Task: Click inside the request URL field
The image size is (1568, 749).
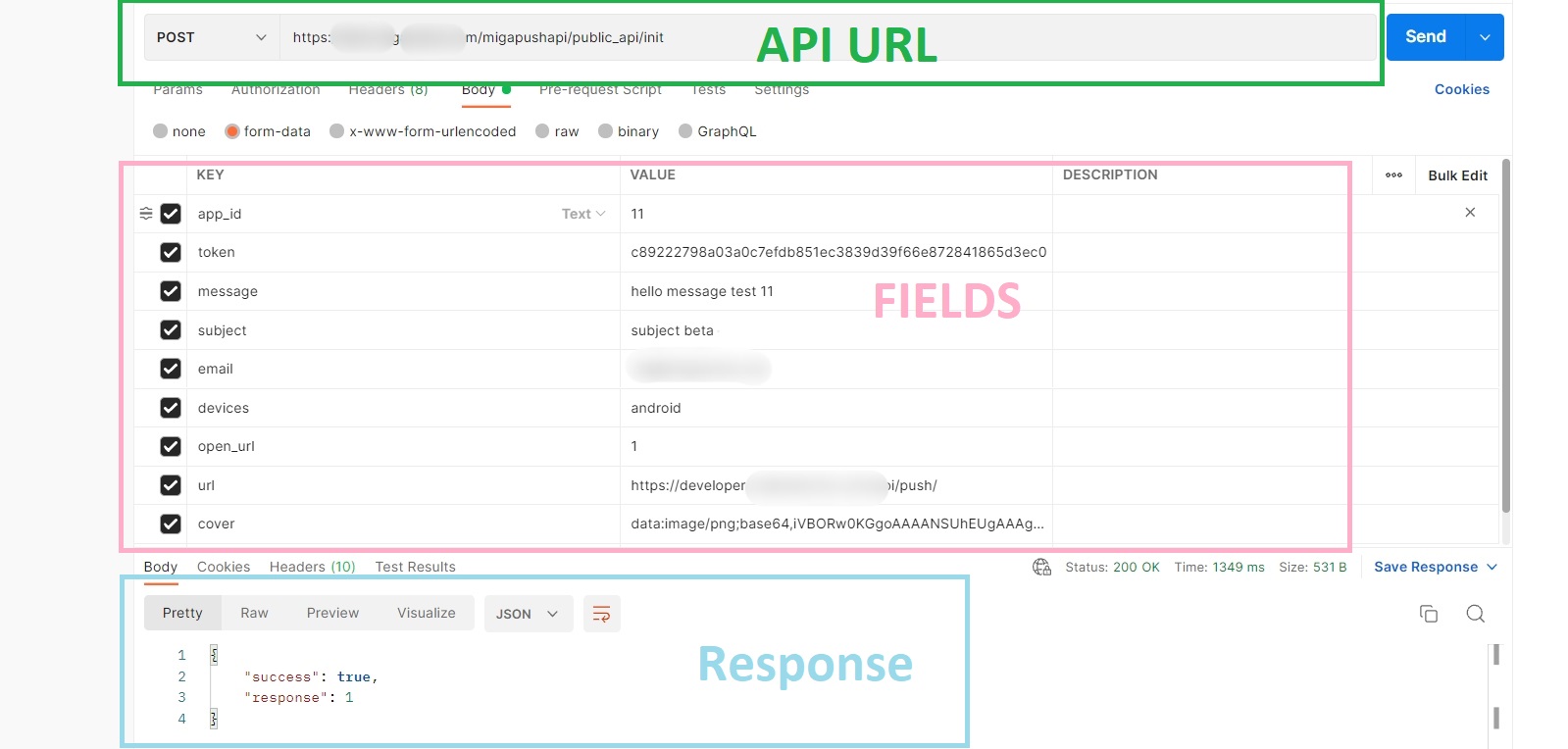Action: [829, 37]
